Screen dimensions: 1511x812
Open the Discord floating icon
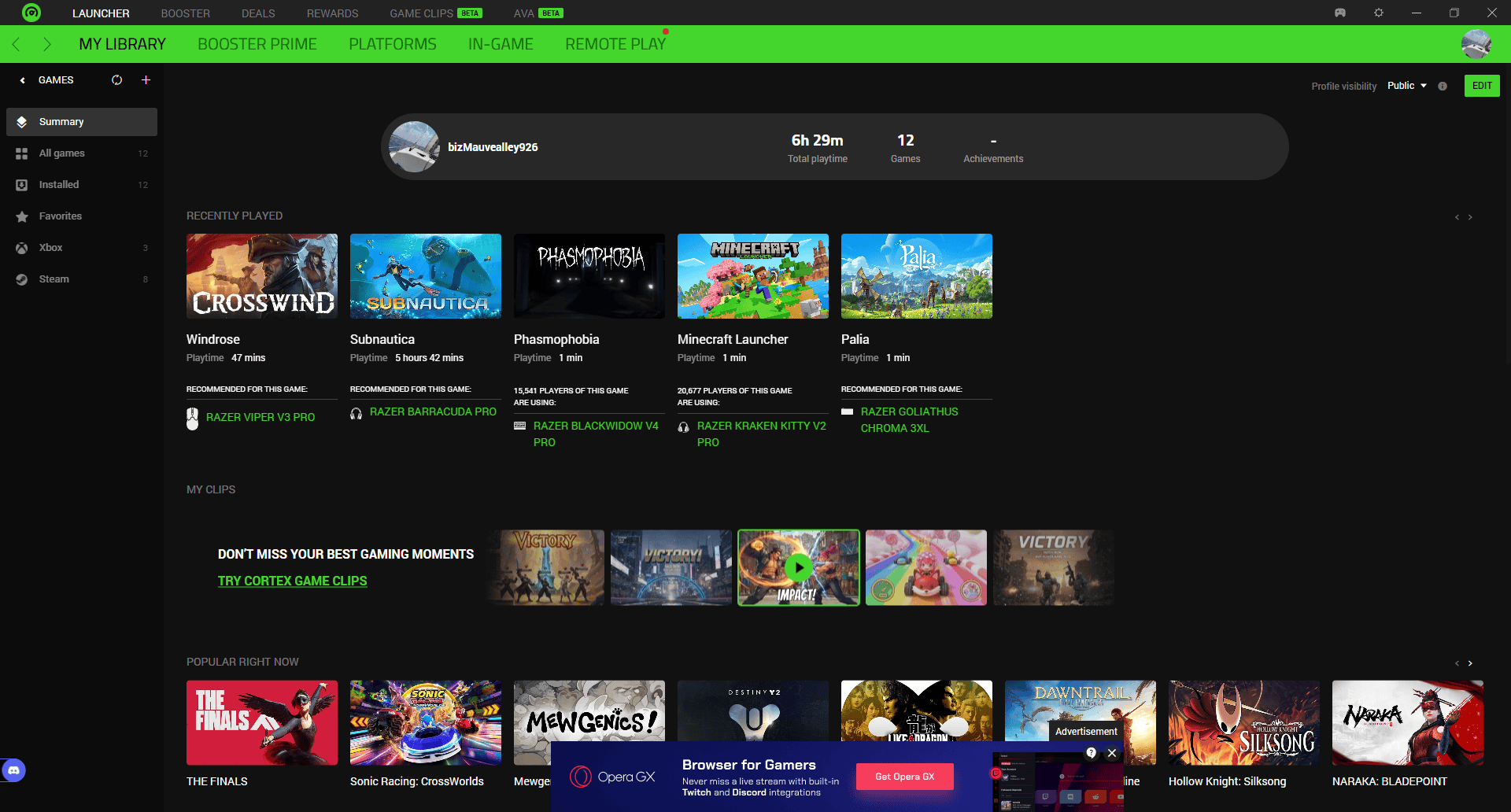pyautogui.click(x=13, y=770)
